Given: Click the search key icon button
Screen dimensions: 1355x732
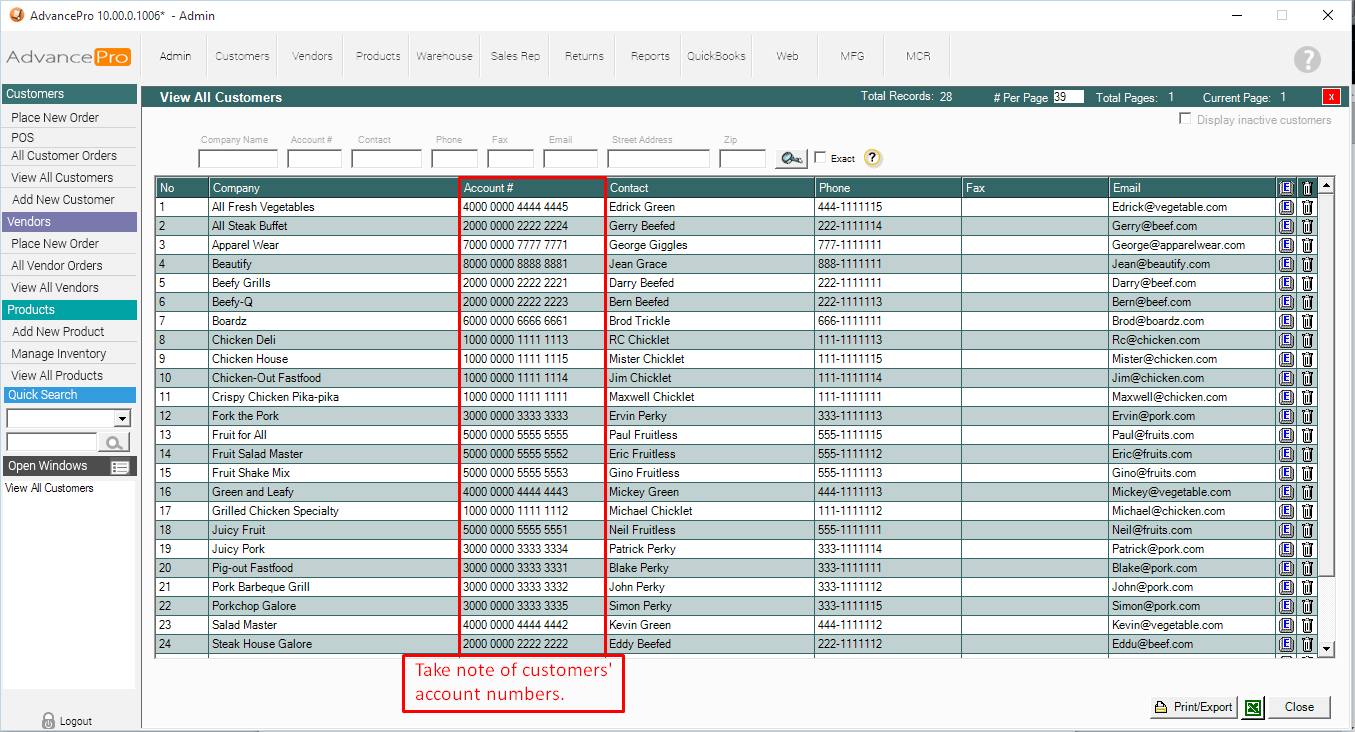Looking at the screenshot, I should tap(791, 158).
